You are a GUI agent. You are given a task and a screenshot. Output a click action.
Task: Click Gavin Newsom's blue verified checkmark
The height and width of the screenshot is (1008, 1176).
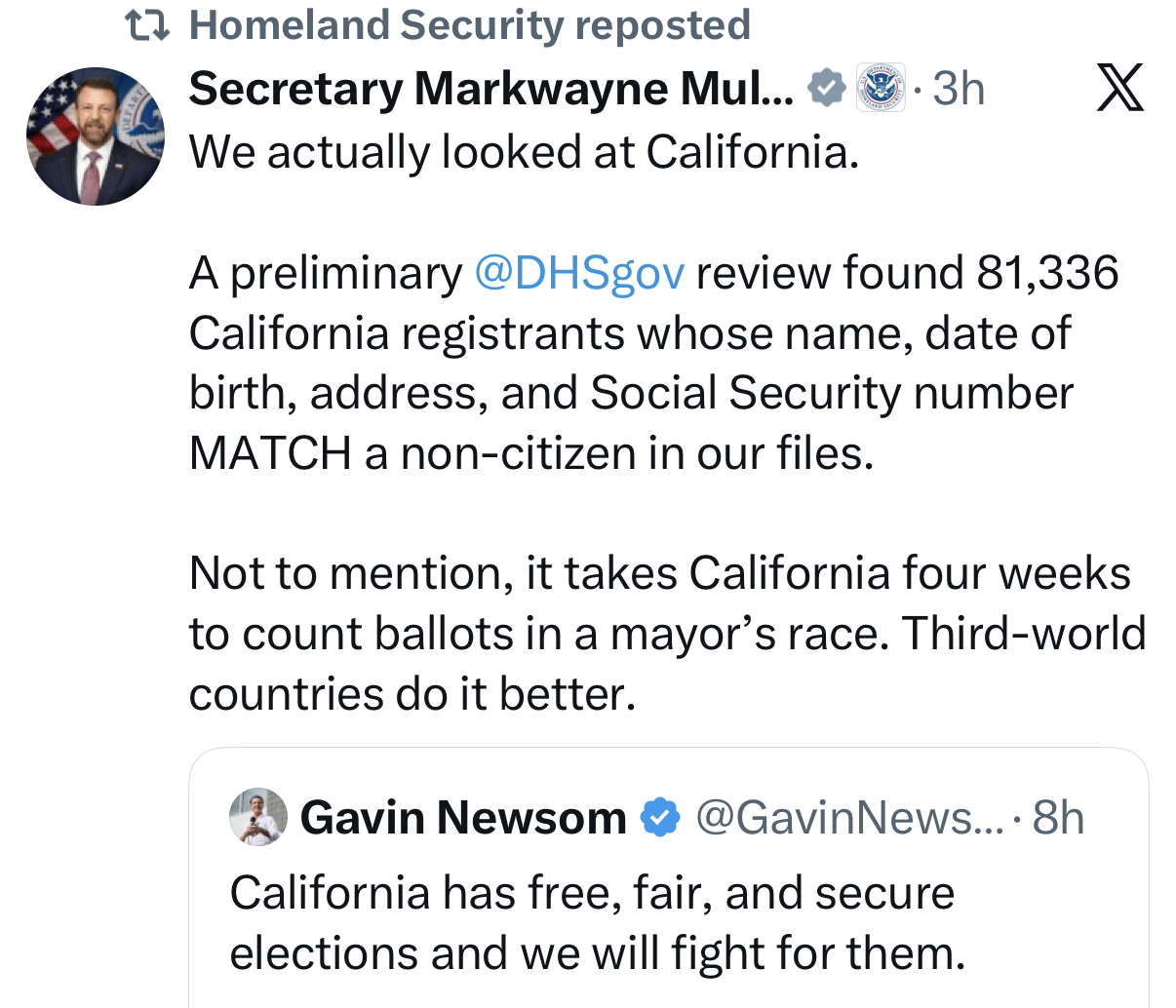[660, 817]
